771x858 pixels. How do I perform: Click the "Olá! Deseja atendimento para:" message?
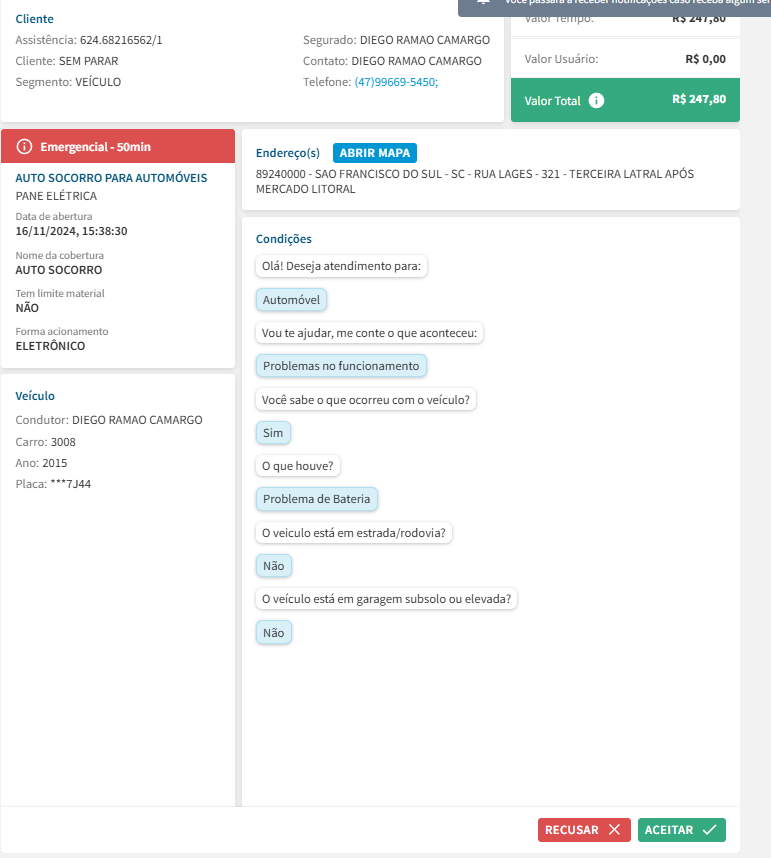click(x=343, y=266)
